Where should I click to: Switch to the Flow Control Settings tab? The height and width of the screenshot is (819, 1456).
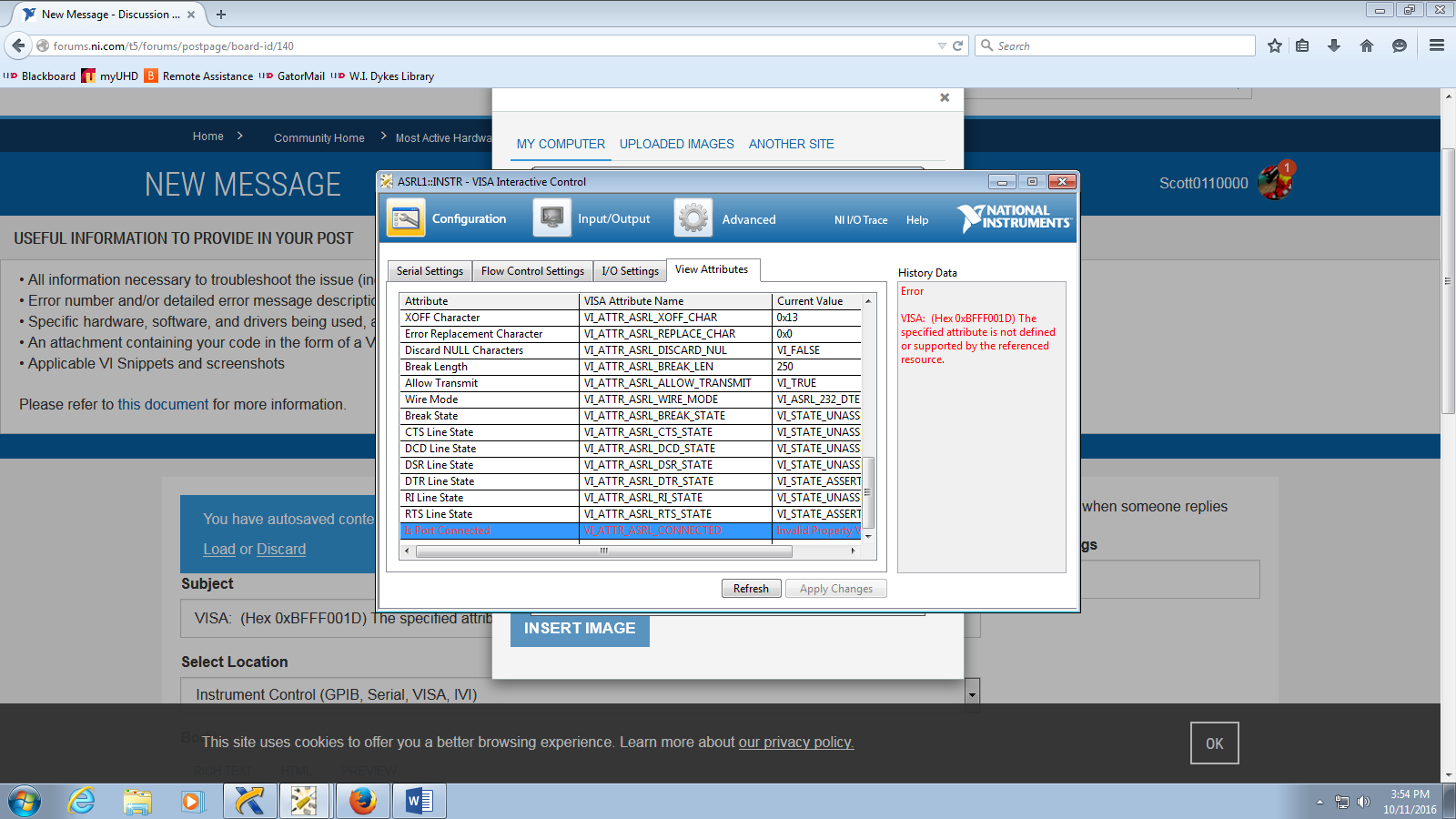point(532,271)
